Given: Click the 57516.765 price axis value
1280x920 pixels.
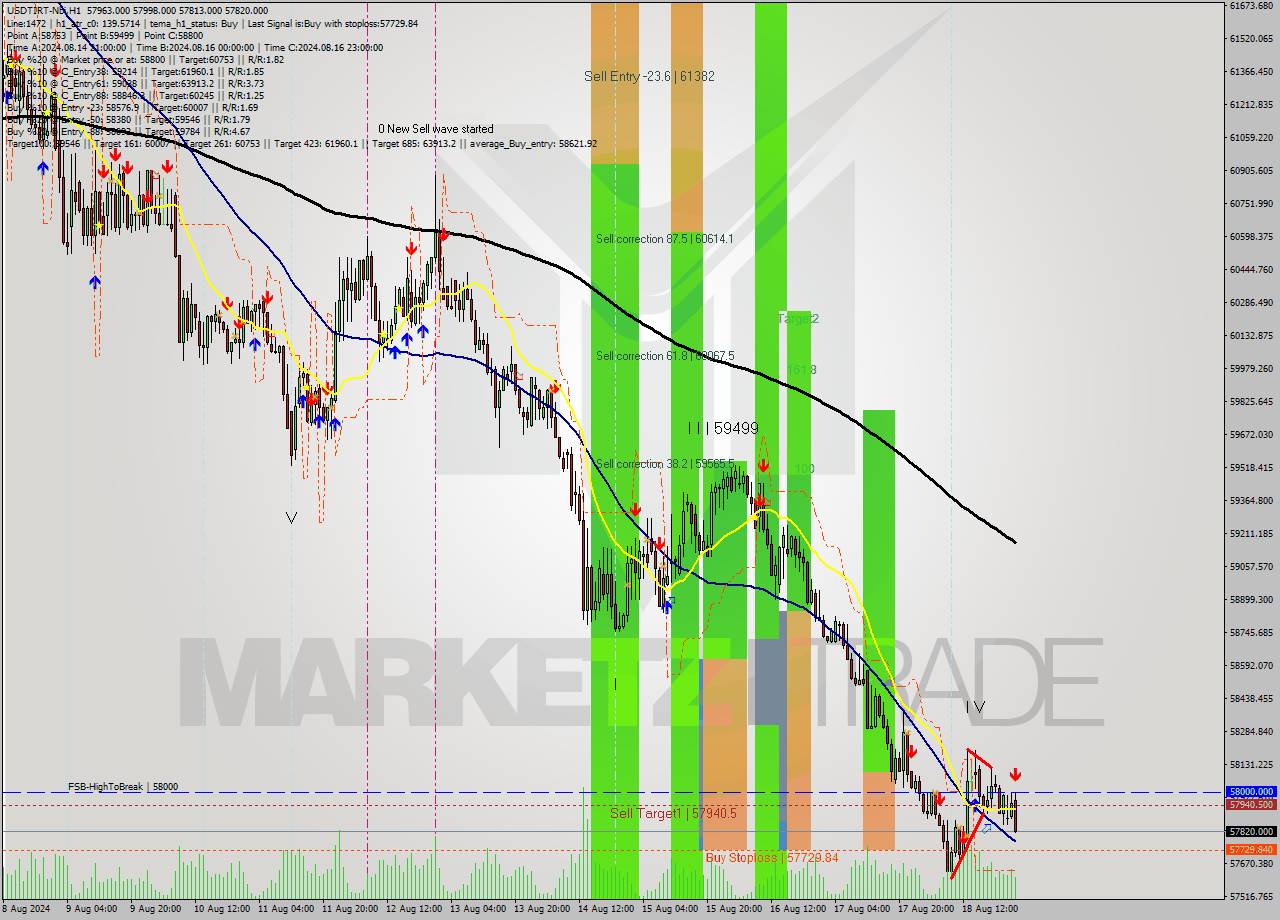Looking at the screenshot, I should 1251,896.
